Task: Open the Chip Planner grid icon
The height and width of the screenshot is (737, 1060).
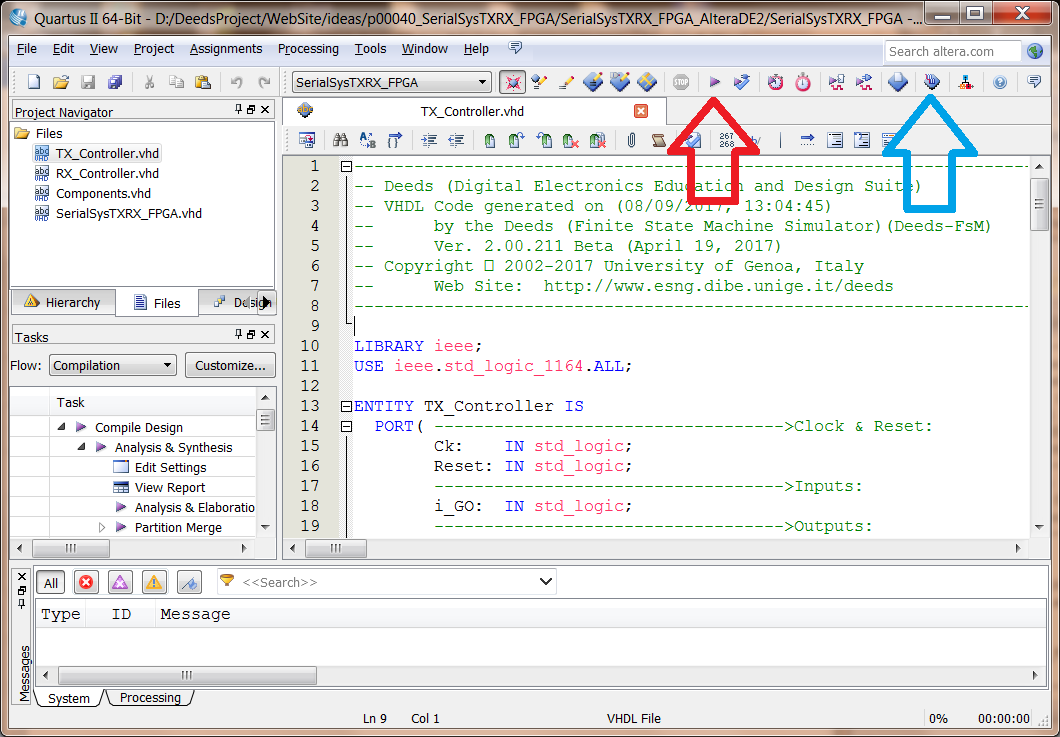Action: pyautogui.click(x=647, y=82)
